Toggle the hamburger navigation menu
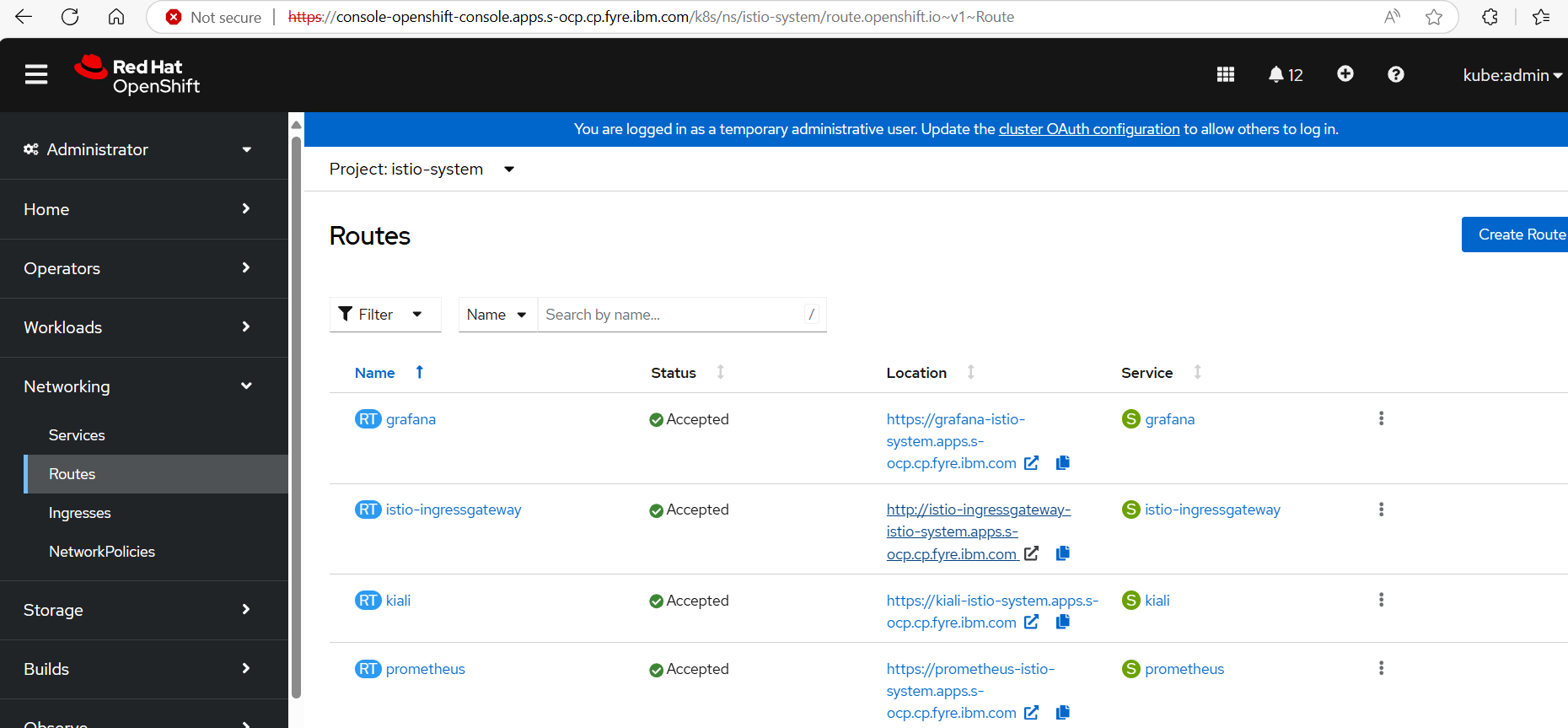 pyautogui.click(x=36, y=75)
